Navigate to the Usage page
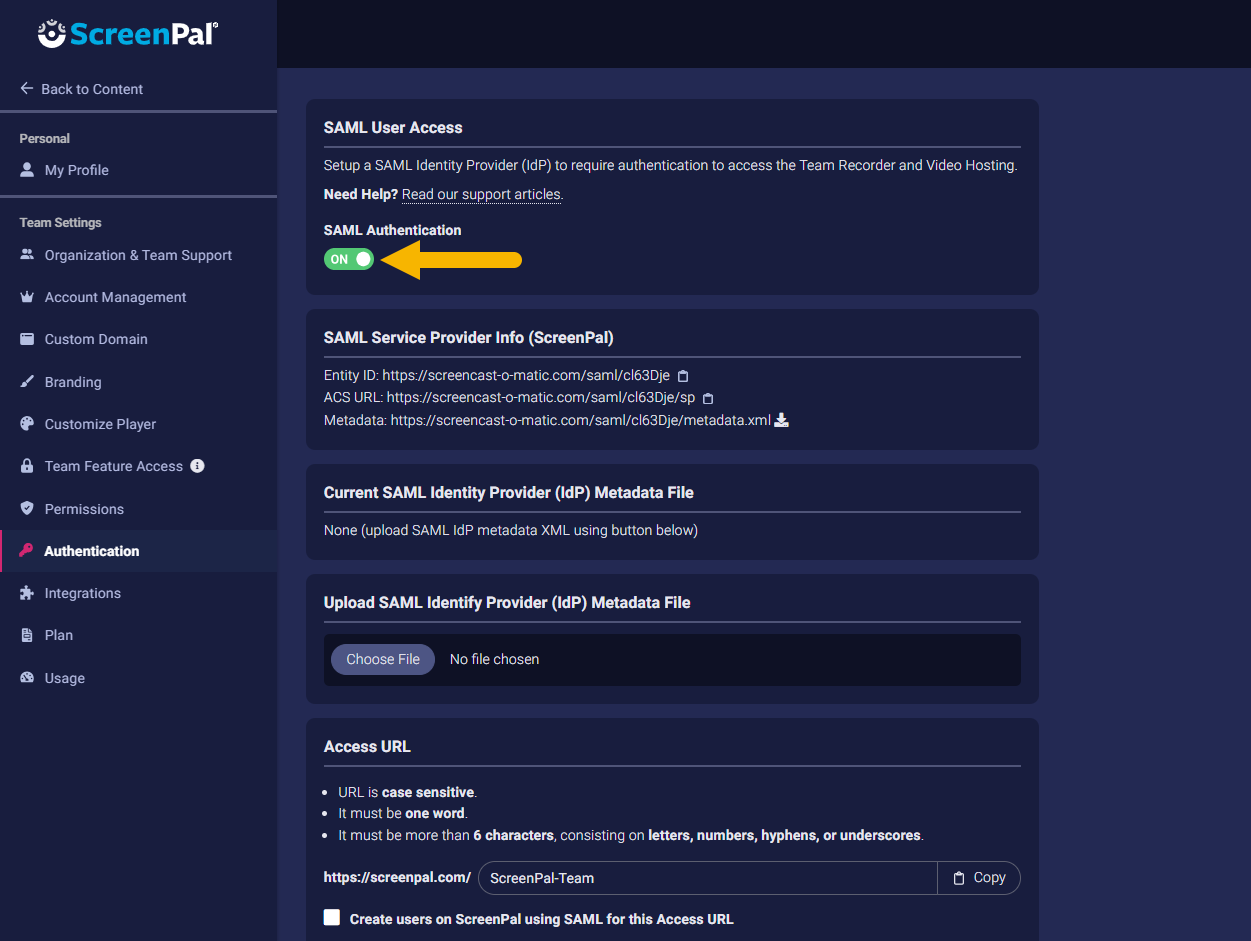1251x941 pixels. coord(64,678)
